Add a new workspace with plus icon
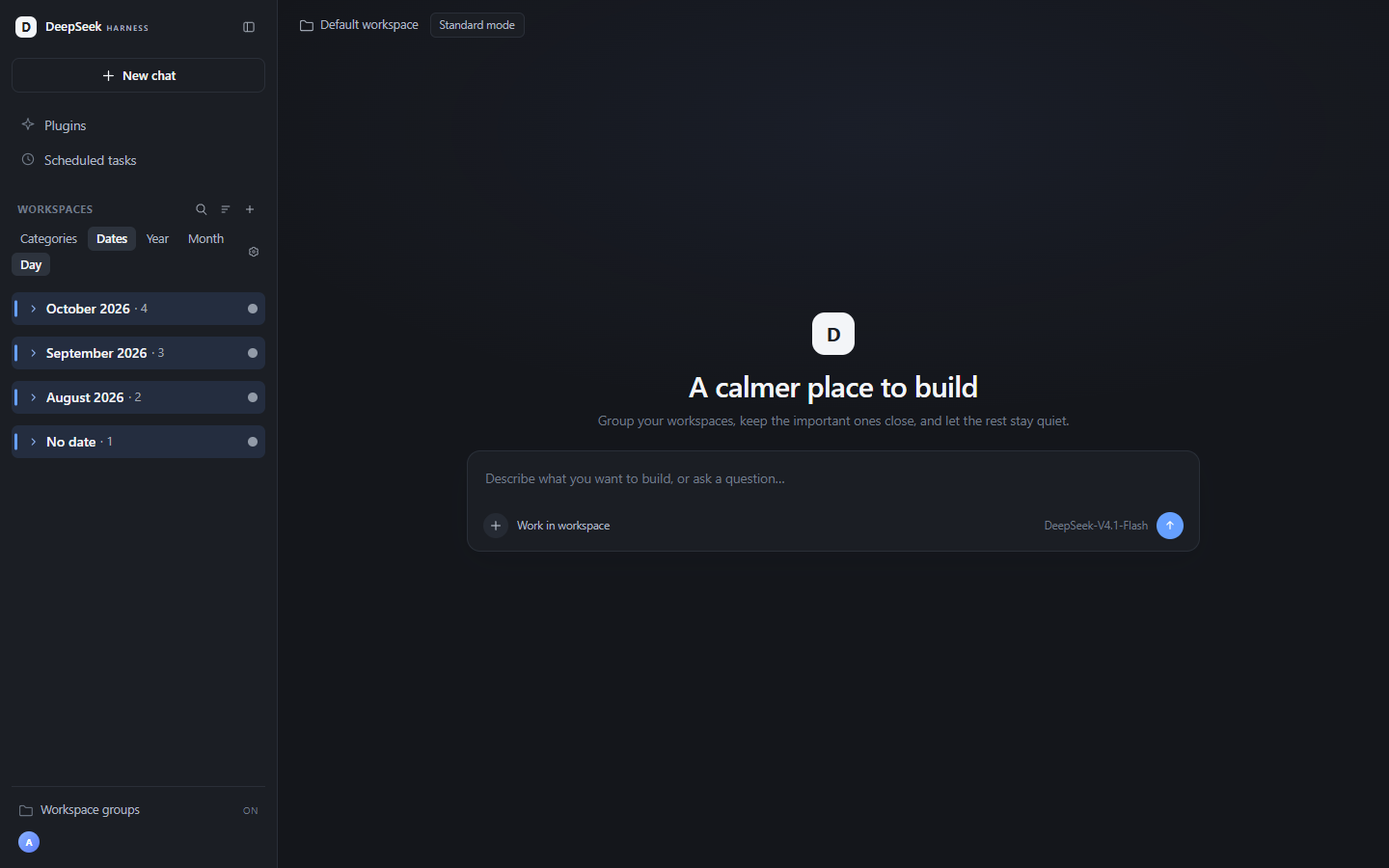The image size is (1389, 868). tap(250, 209)
